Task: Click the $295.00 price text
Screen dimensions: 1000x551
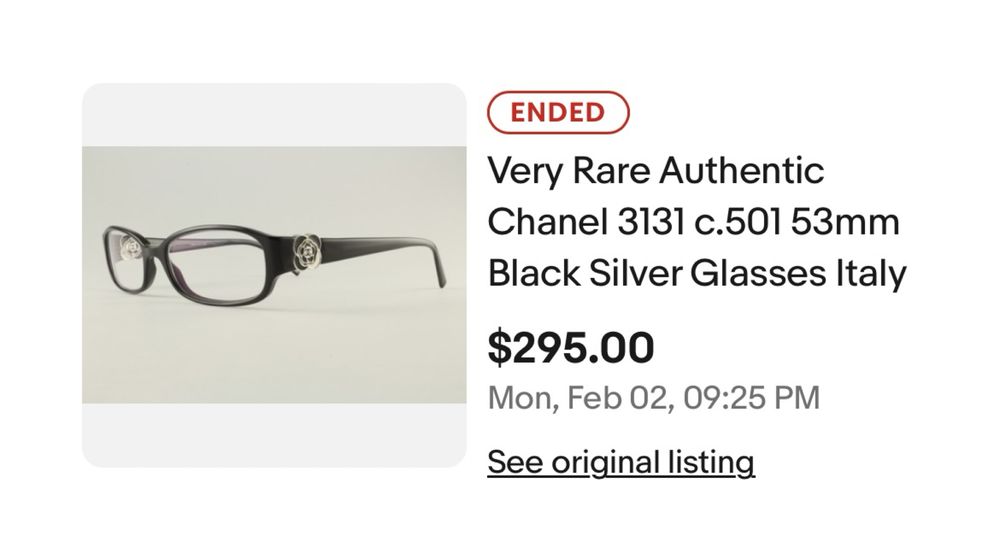Action: click(x=571, y=348)
